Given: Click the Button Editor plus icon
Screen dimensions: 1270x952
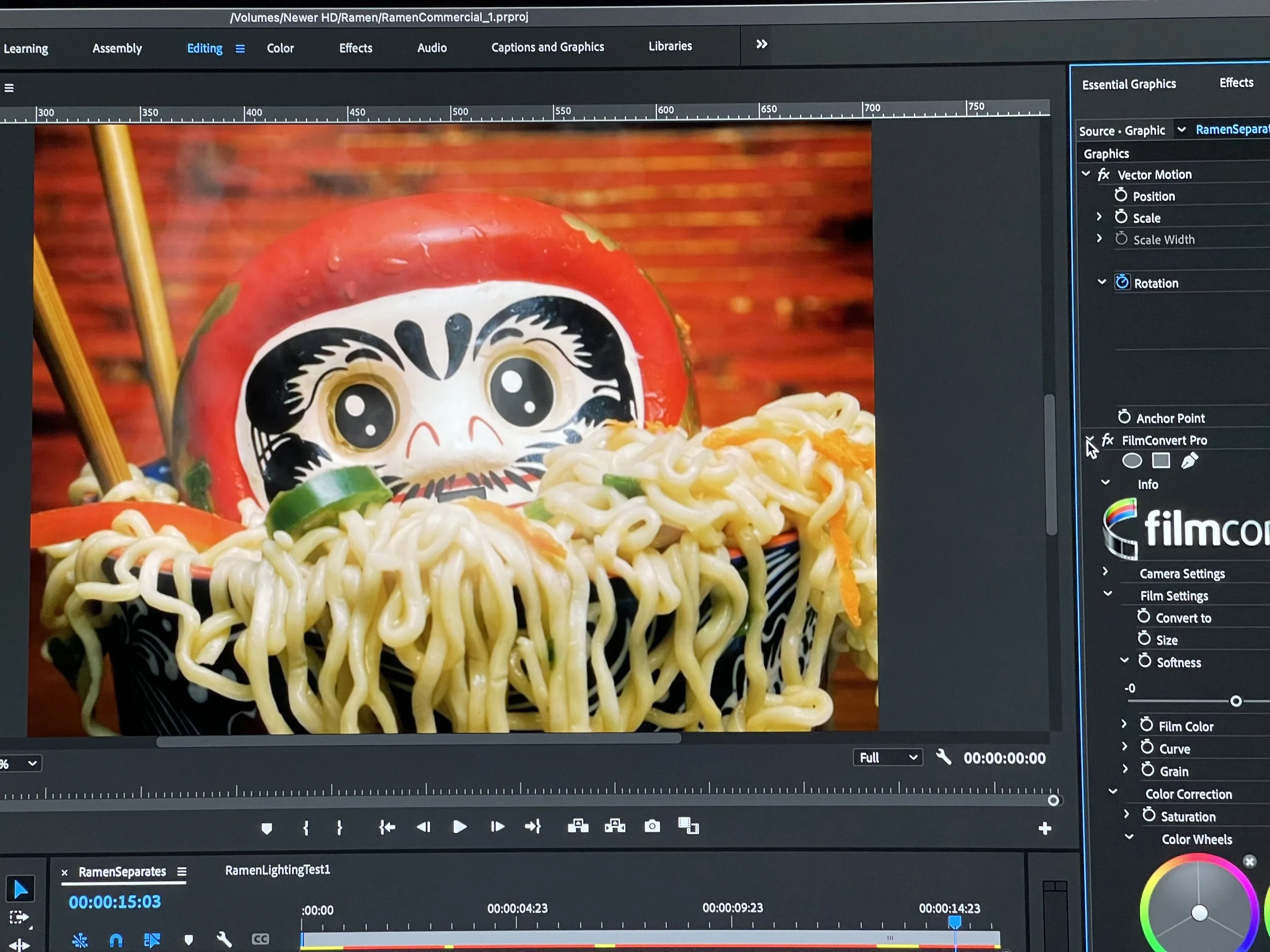Looking at the screenshot, I should click(x=1045, y=828).
